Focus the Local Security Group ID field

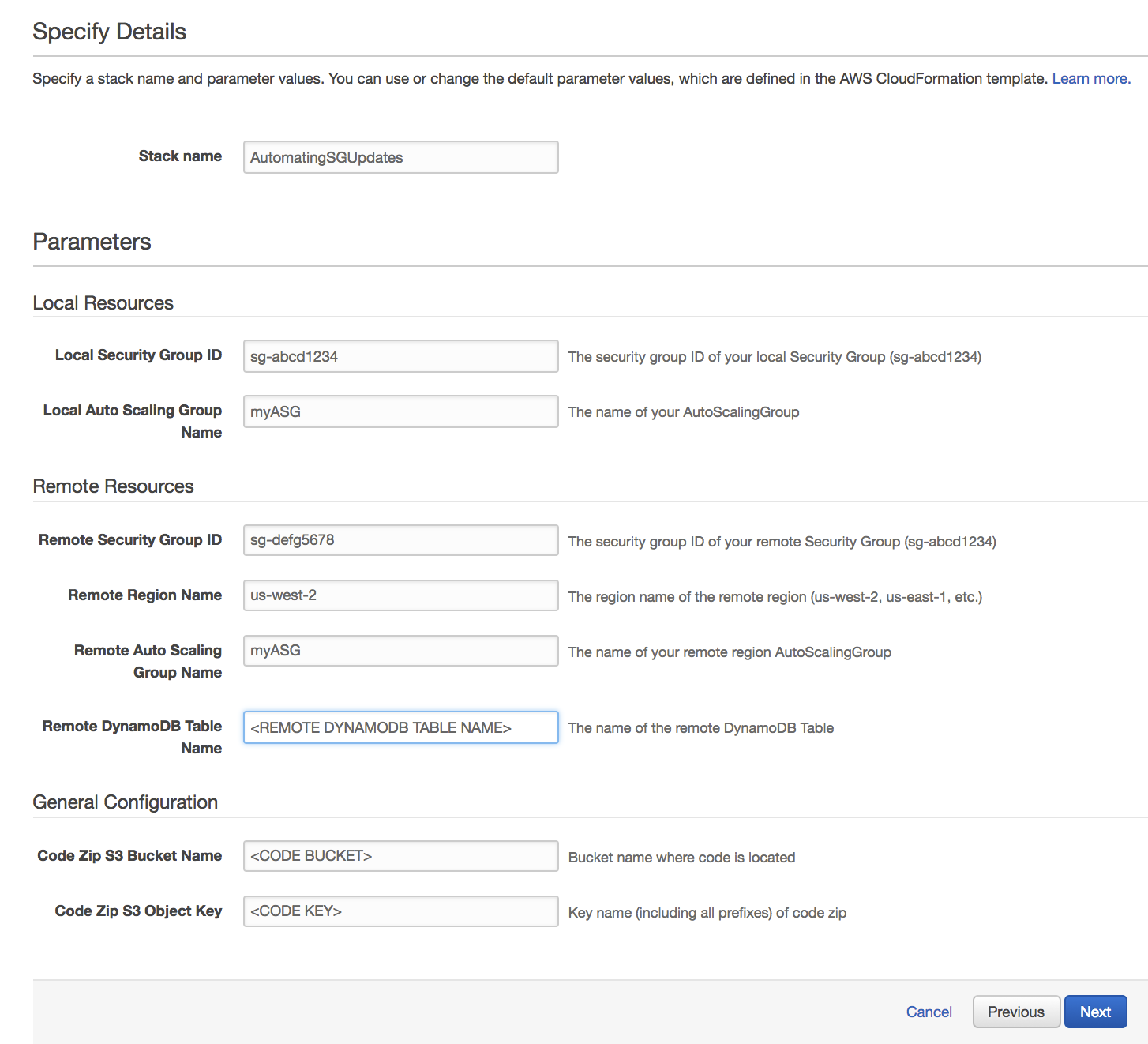coord(400,356)
